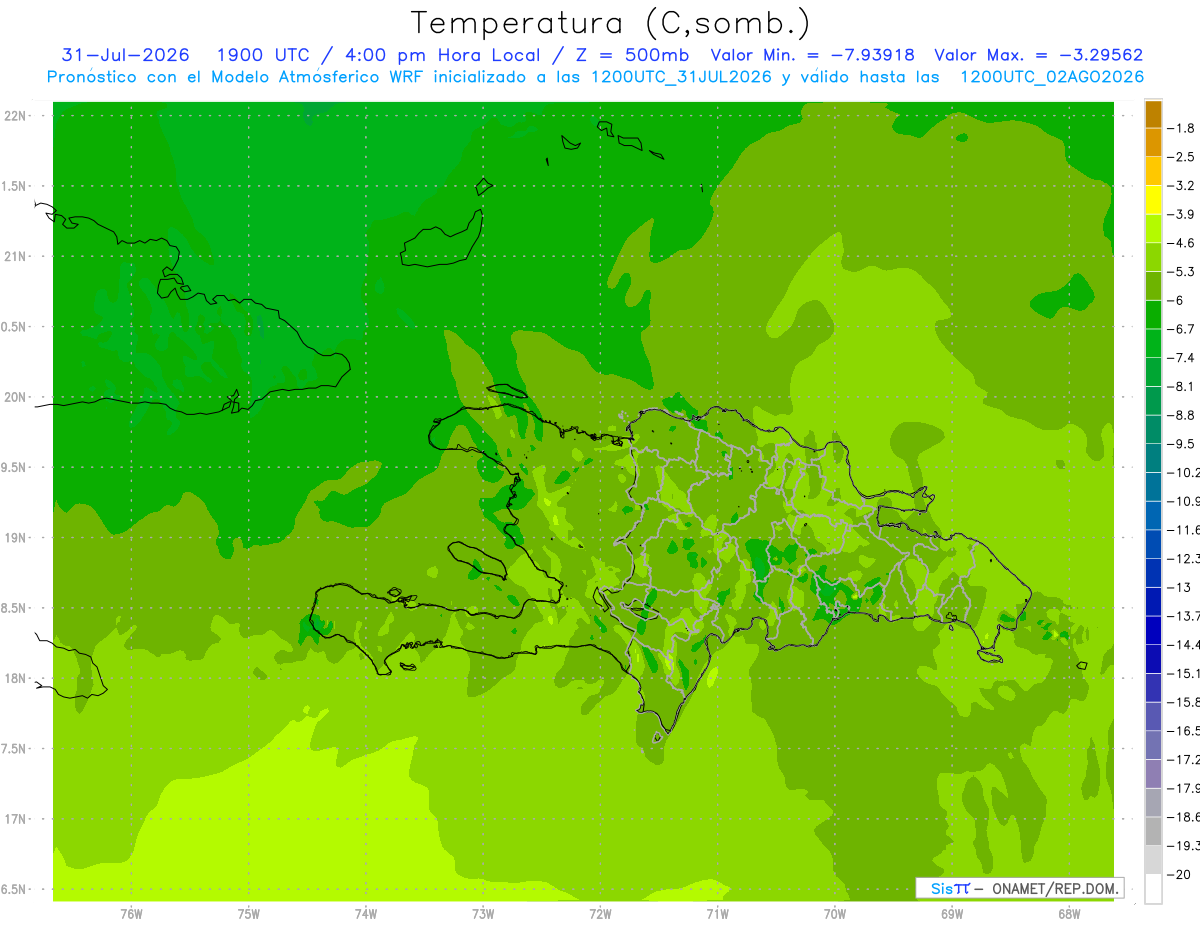Click the title "Temperatura (C,somb.)"
The width and height of the screenshot is (1200, 927).
[610, 23]
